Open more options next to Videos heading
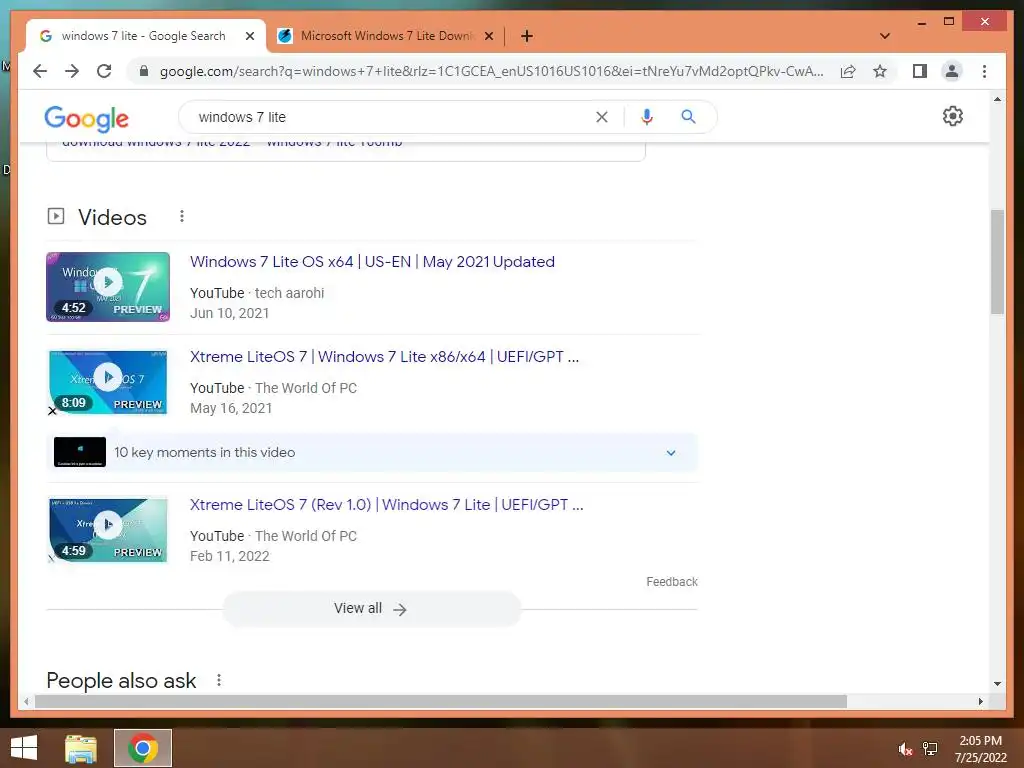 point(182,216)
